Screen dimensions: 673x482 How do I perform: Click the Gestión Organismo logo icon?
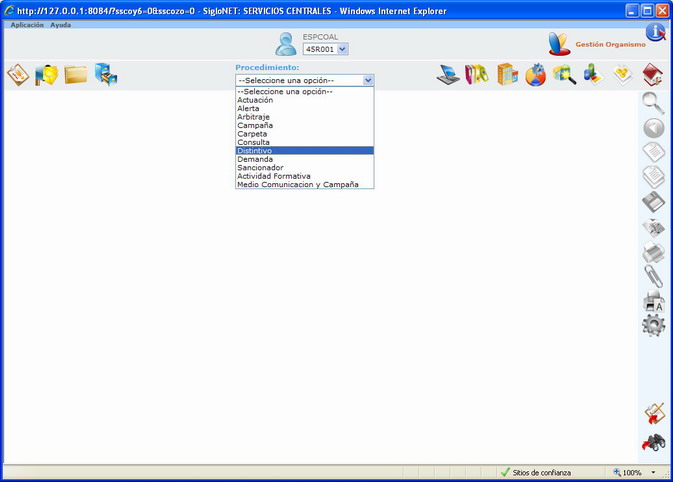point(559,44)
